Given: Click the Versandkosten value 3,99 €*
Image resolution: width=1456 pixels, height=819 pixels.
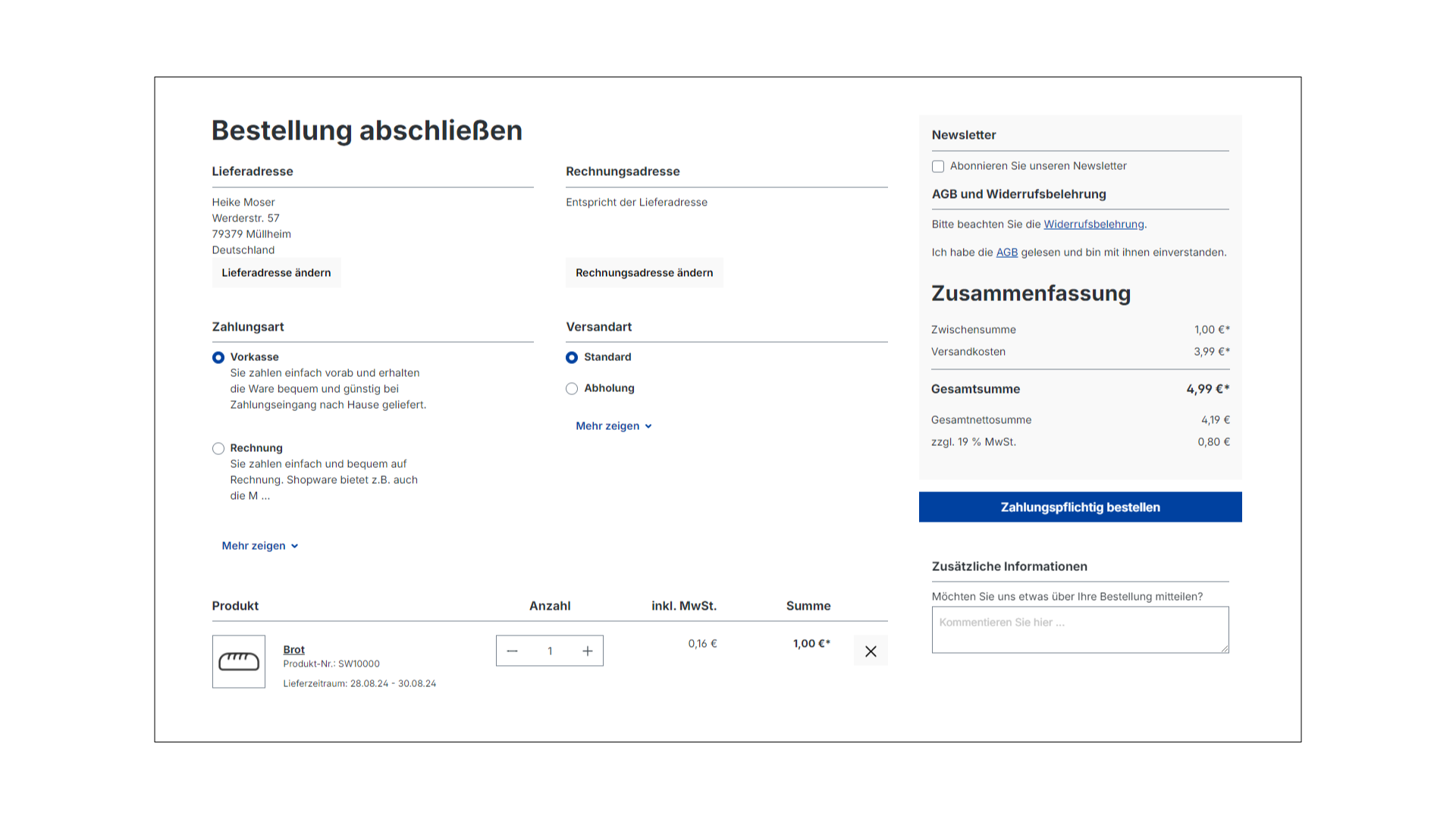Looking at the screenshot, I should tap(1212, 352).
